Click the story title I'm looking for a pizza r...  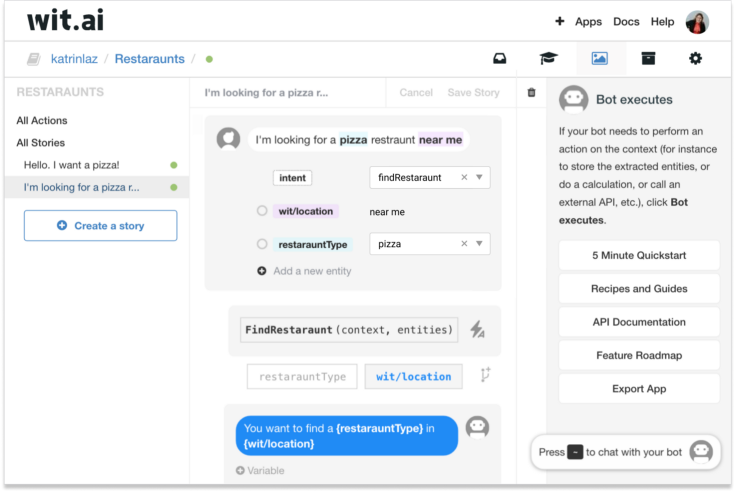[266, 93]
